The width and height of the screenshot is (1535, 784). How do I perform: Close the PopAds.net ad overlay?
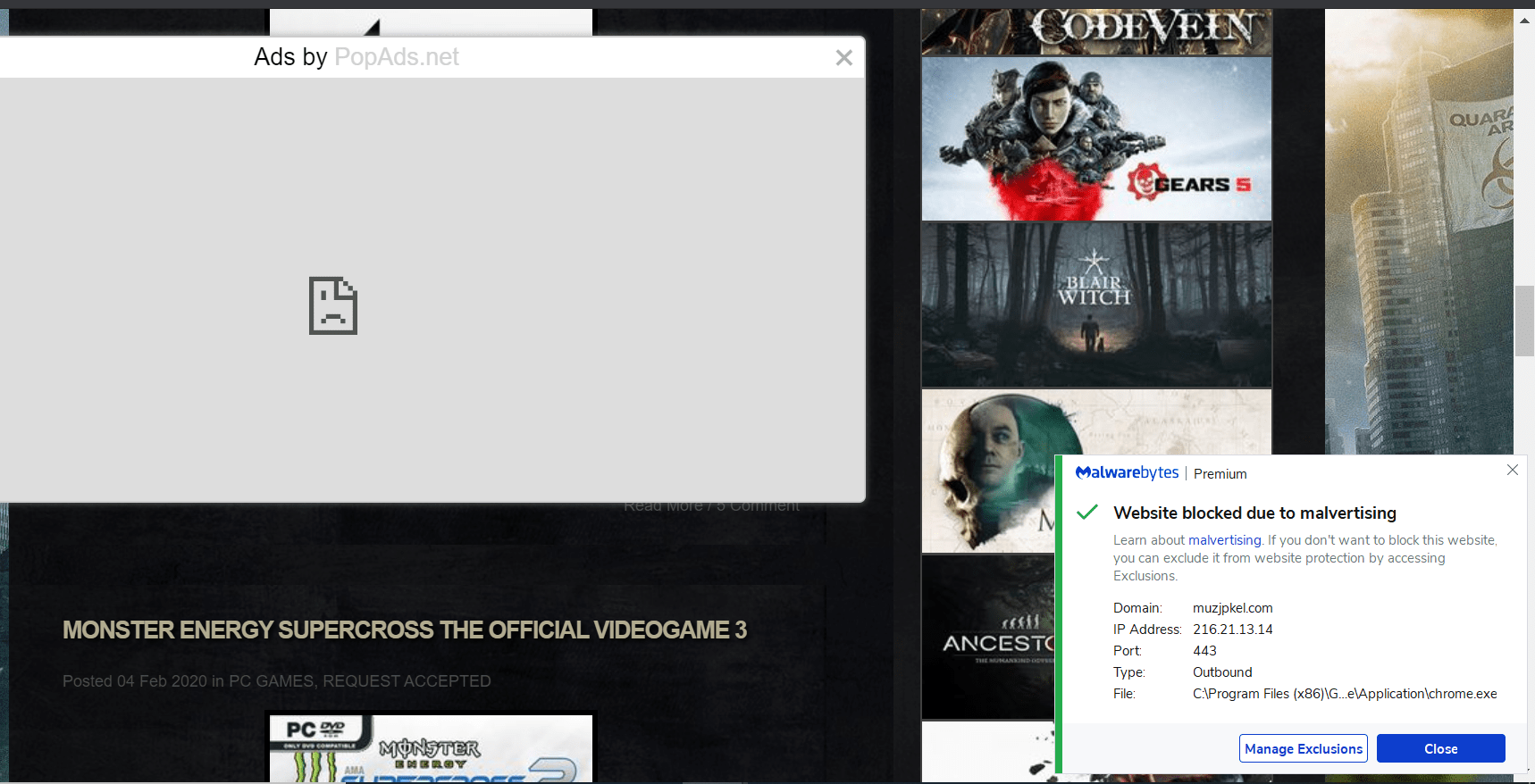click(843, 58)
